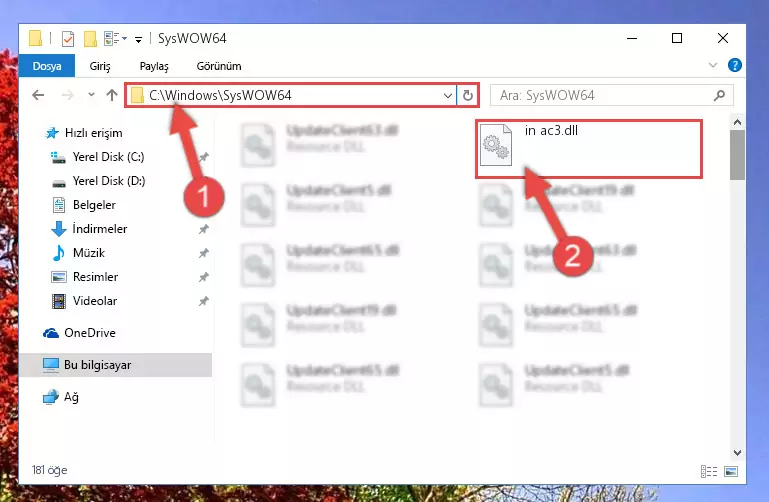Click the New folder icon in quick access toolbar

90,38
